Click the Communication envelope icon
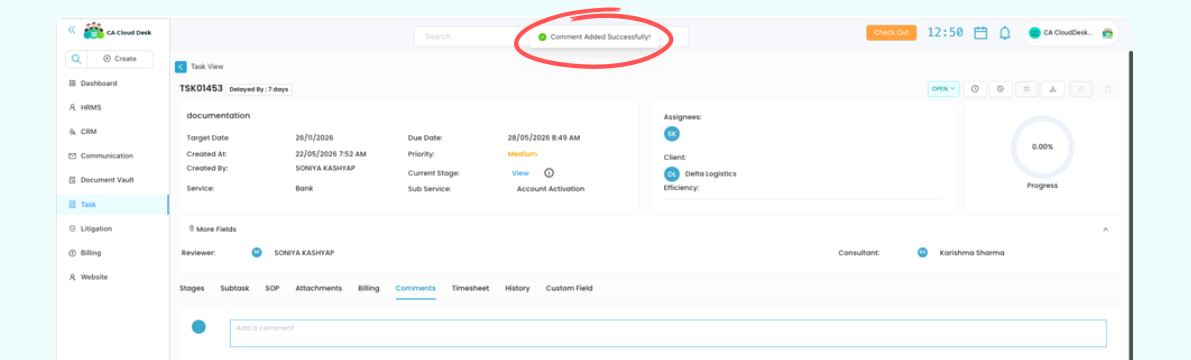 point(72,156)
